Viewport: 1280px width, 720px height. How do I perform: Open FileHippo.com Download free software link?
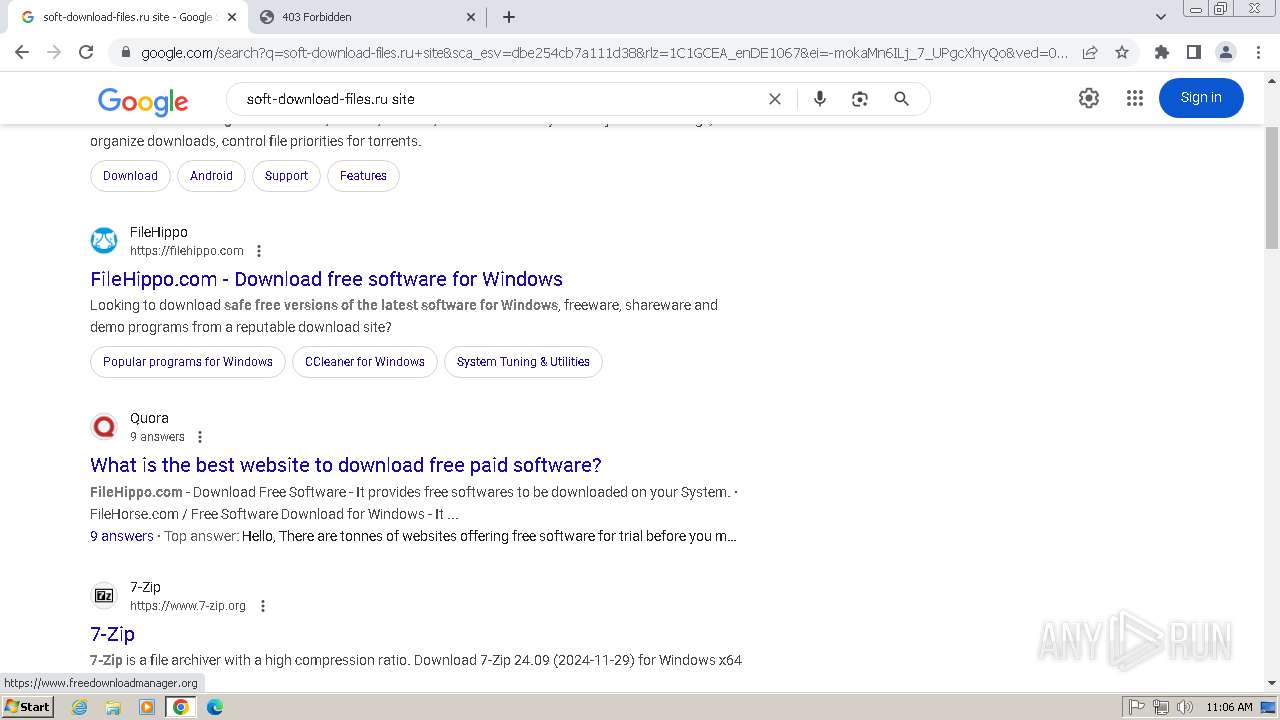tap(326, 279)
